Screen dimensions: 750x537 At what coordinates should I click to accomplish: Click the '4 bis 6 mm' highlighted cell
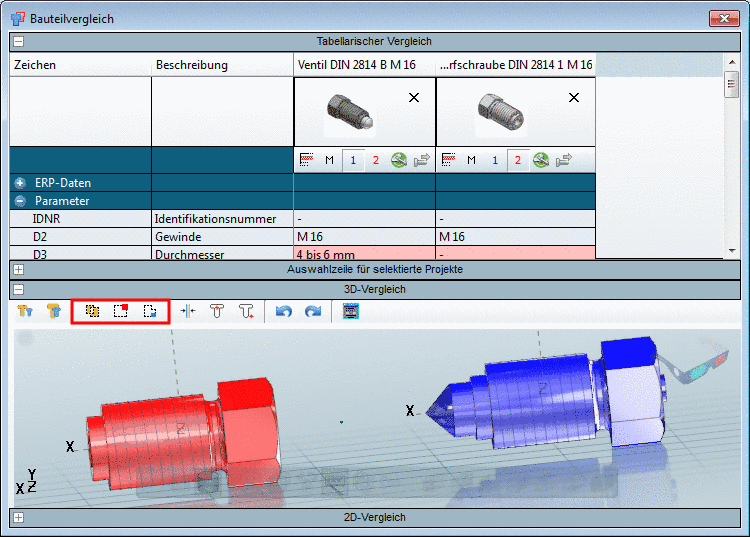tap(364, 253)
